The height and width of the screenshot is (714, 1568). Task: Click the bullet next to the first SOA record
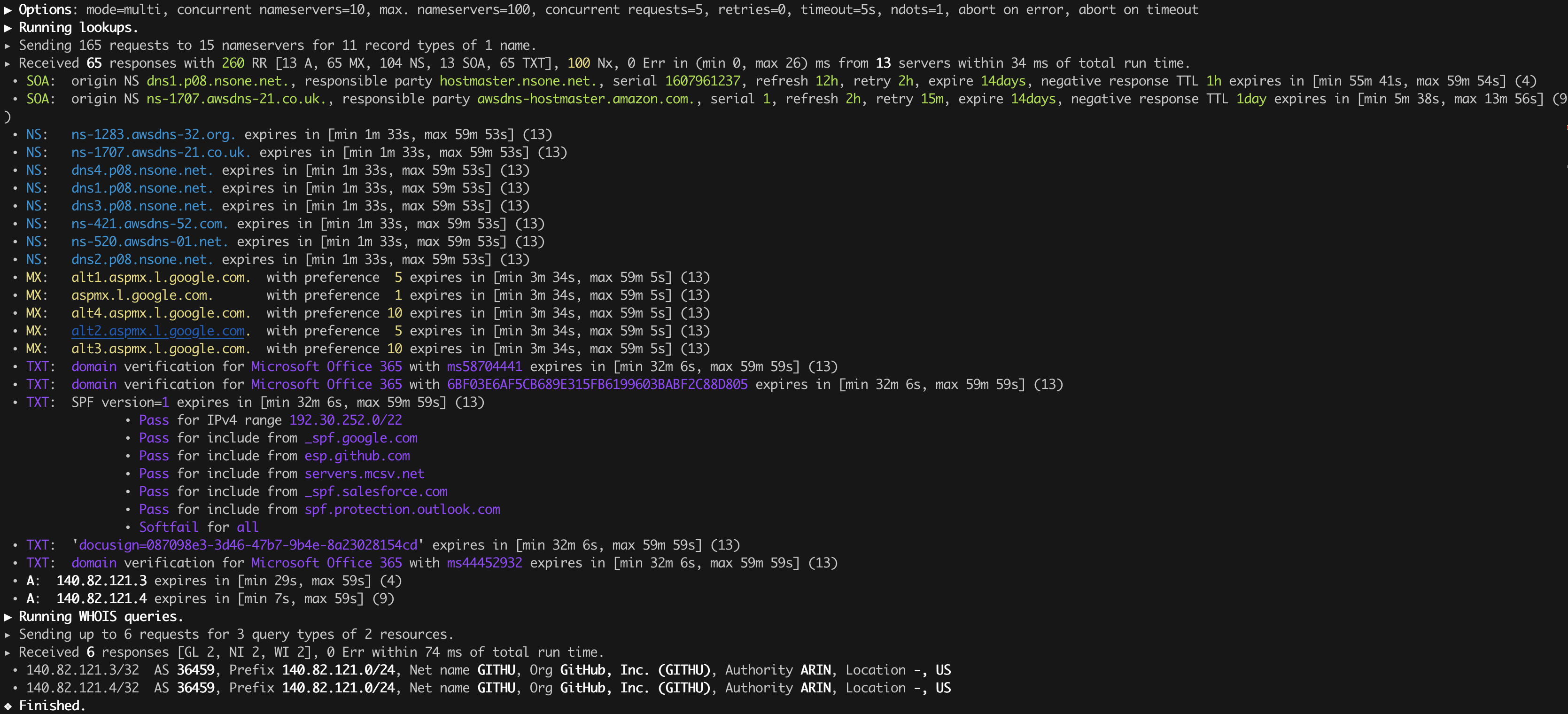pyautogui.click(x=16, y=80)
